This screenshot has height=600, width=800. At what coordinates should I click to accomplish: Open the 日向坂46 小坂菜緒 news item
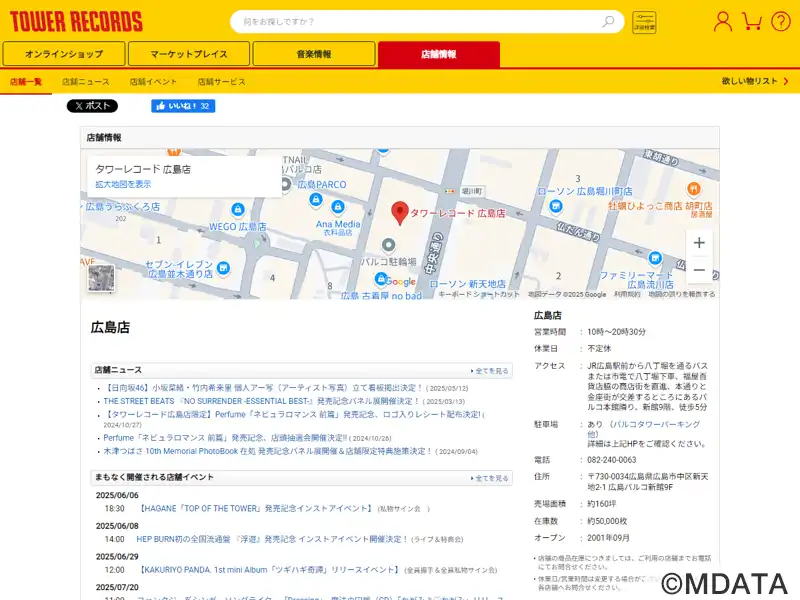click(x=263, y=388)
